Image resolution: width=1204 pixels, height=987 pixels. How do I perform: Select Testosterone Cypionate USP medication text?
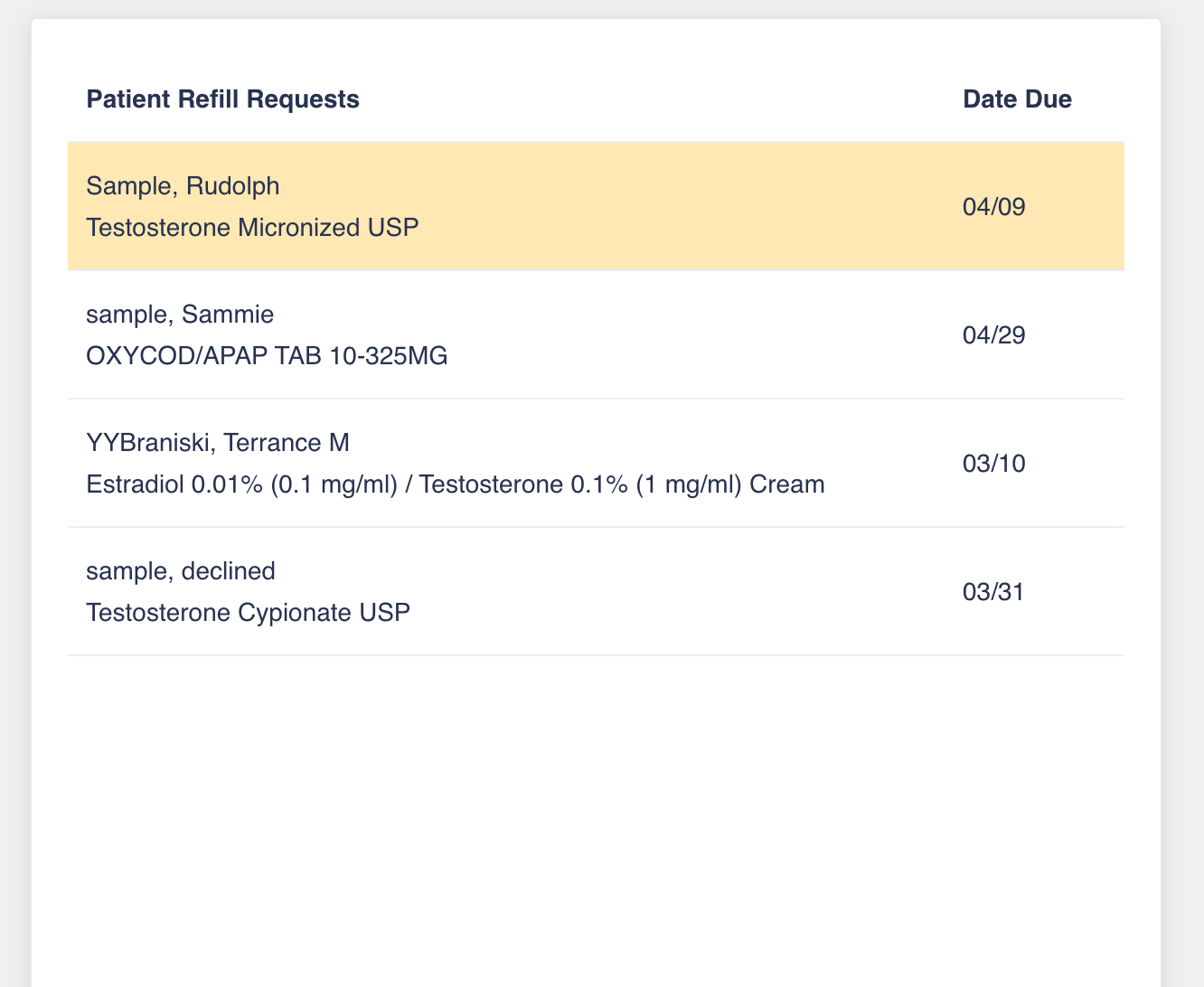click(x=248, y=613)
